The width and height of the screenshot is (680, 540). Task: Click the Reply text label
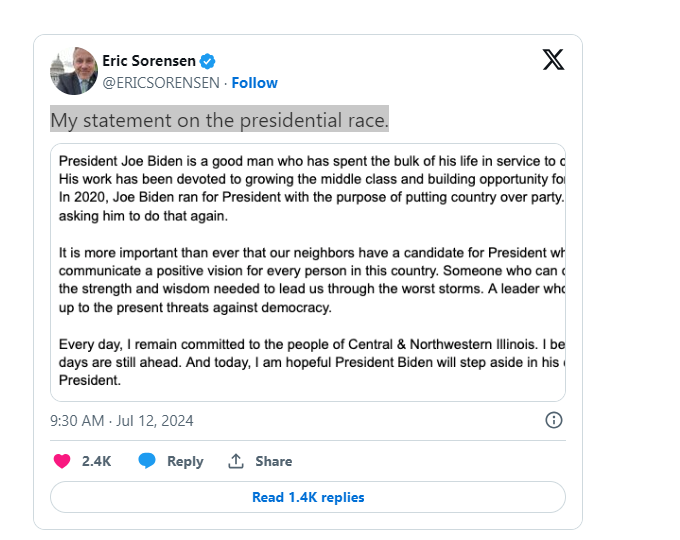coord(185,461)
